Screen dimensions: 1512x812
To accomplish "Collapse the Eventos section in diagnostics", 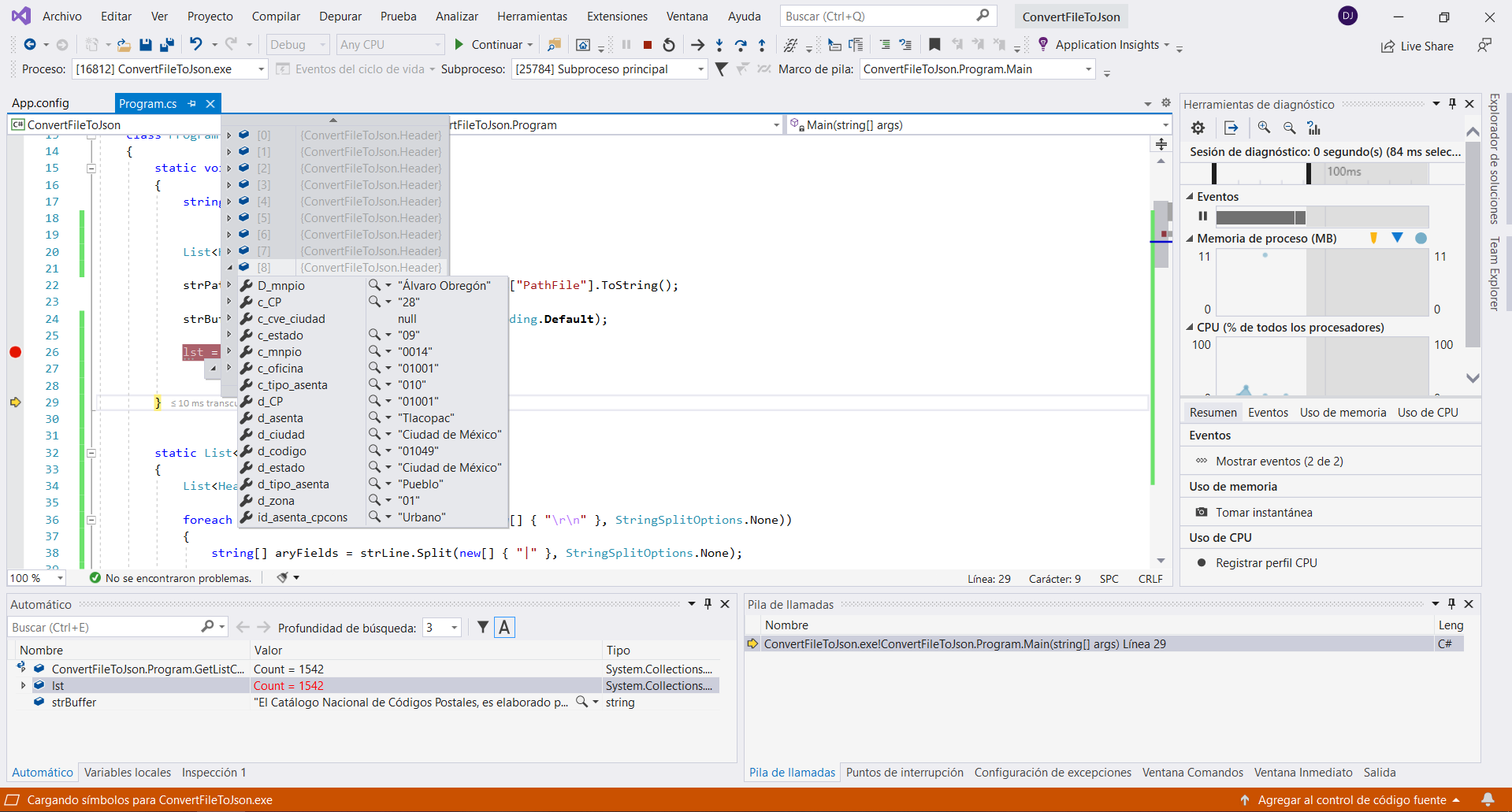I will coord(1190,197).
